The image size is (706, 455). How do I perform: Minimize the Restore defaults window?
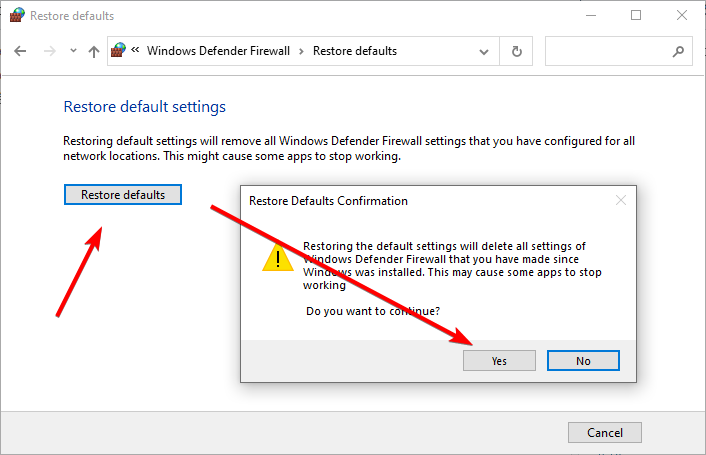click(x=591, y=15)
